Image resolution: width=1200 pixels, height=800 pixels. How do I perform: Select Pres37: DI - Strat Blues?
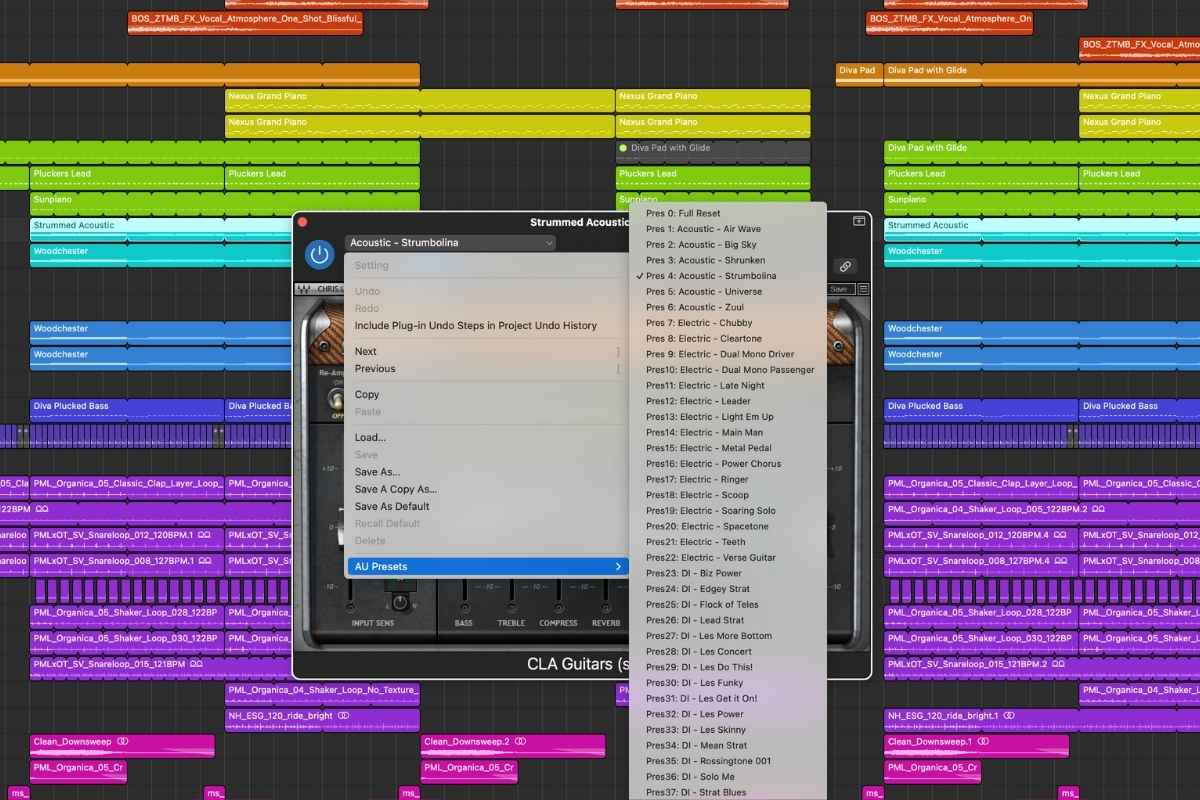tap(727, 793)
